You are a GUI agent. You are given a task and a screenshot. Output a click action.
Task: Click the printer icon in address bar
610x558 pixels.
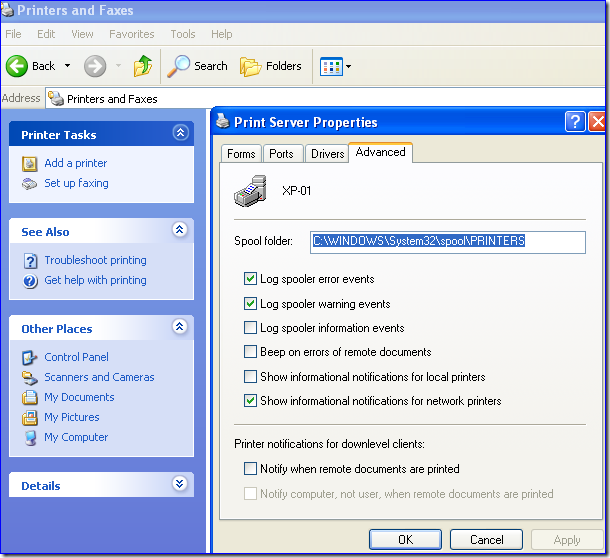pos(56,98)
